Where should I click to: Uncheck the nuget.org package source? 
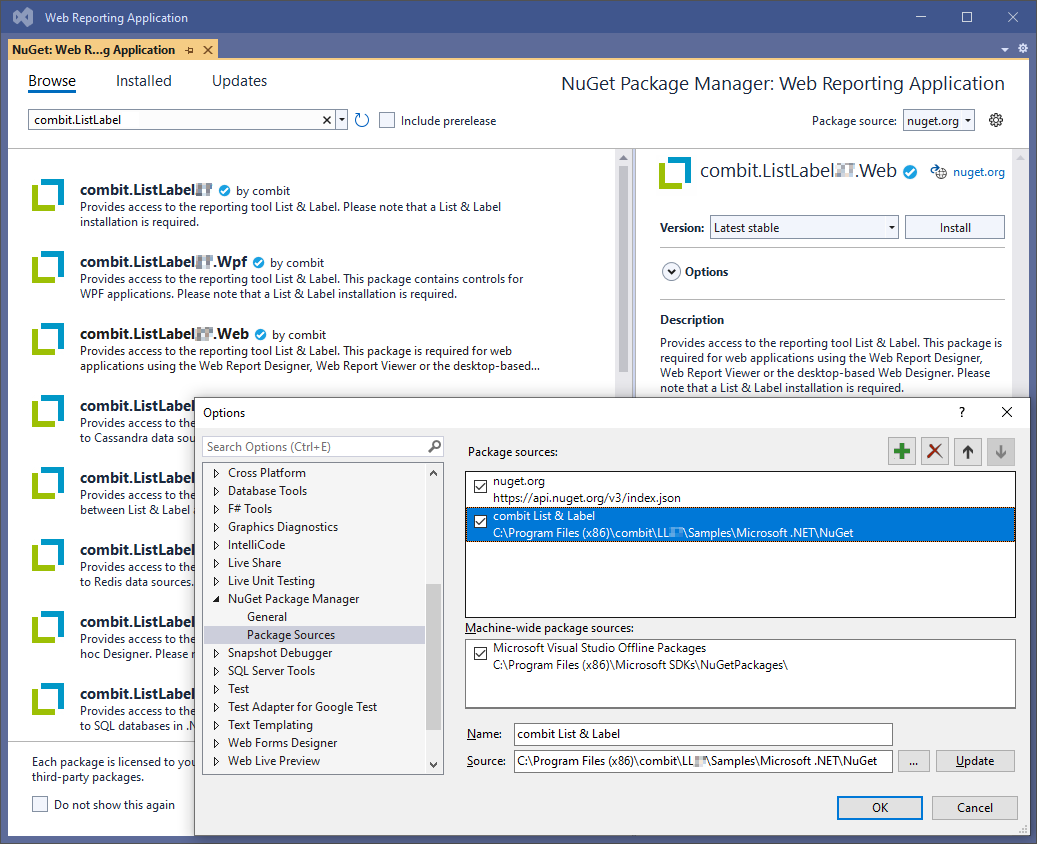coord(481,487)
